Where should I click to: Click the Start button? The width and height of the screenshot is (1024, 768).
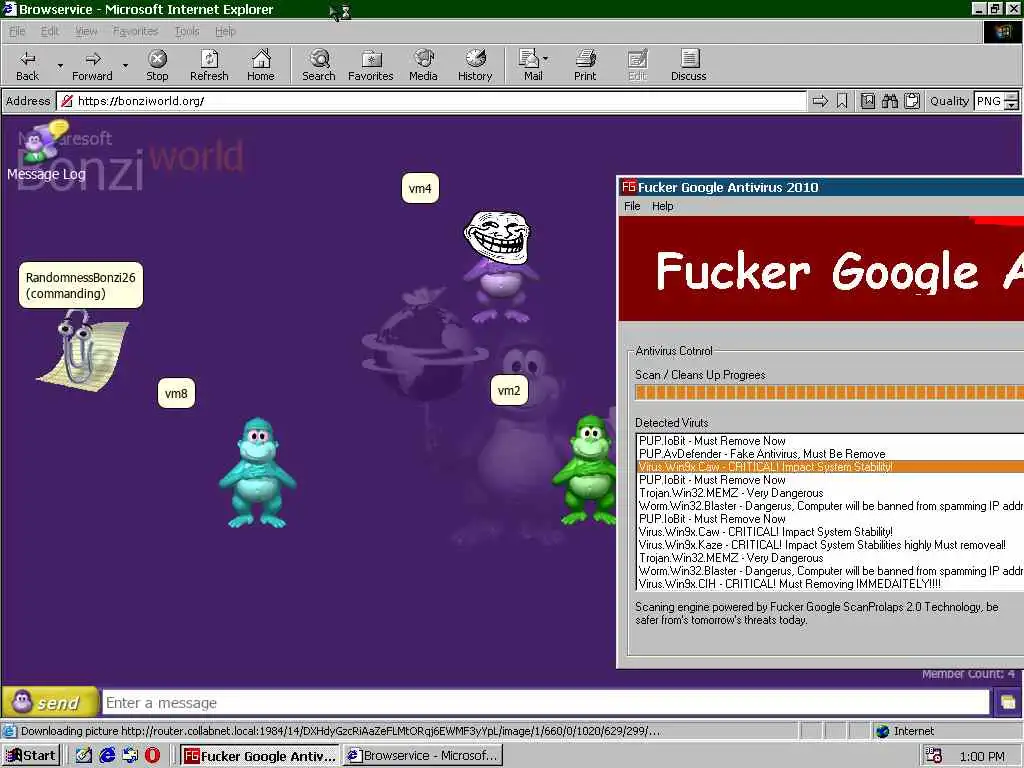31,756
